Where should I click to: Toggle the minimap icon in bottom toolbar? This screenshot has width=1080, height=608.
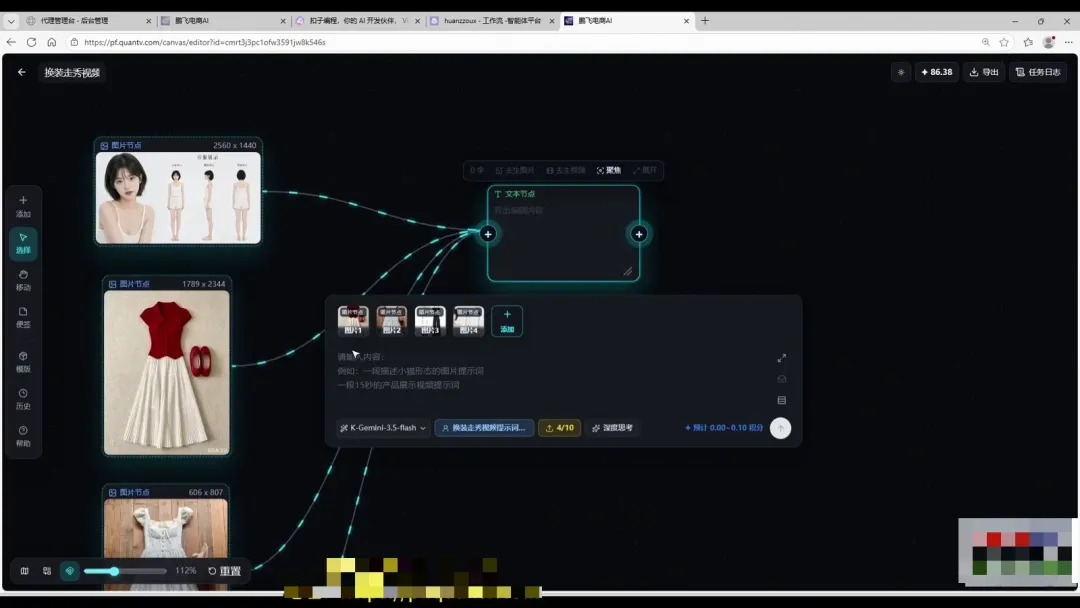point(25,571)
